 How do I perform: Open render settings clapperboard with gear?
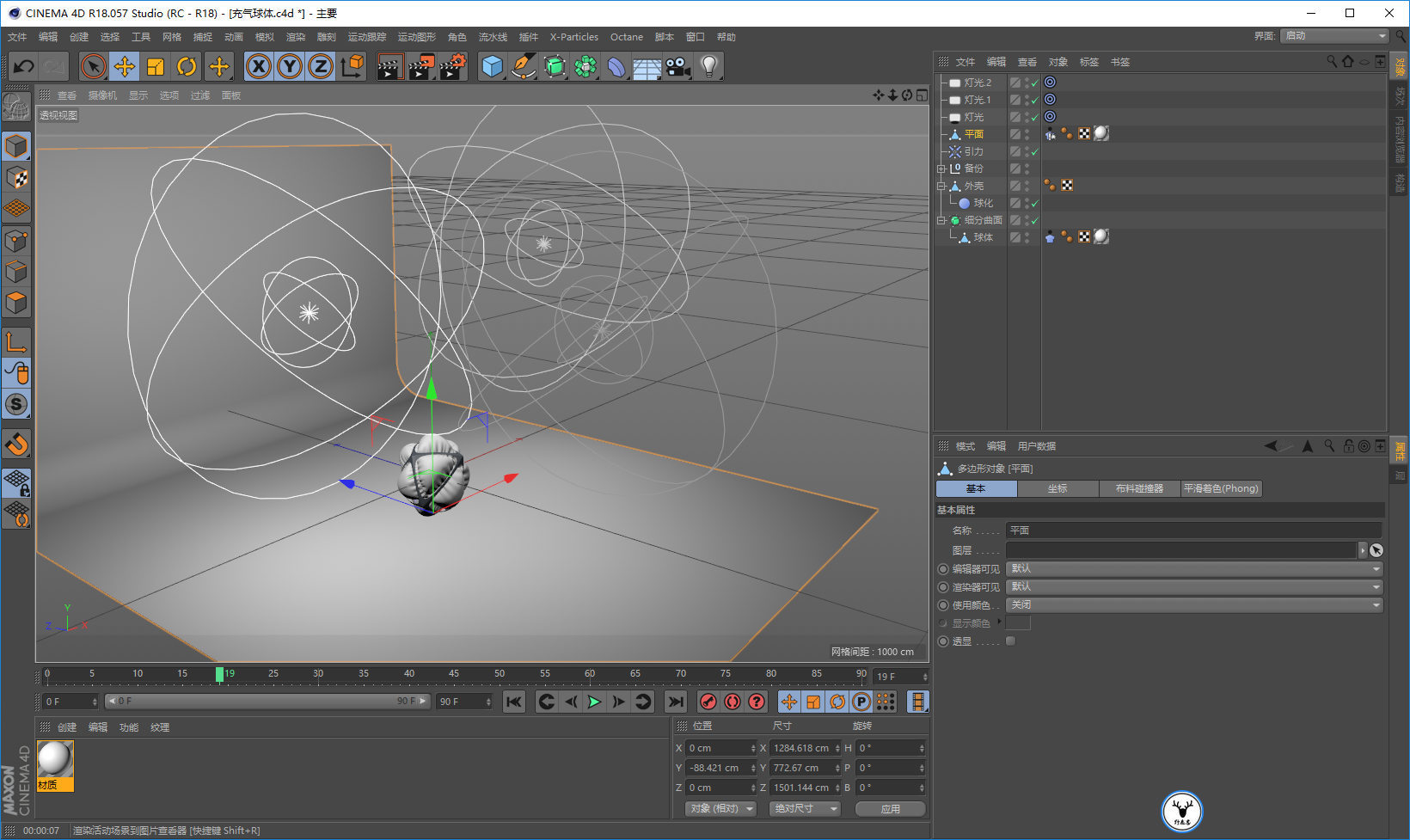pyautogui.click(x=452, y=66)
